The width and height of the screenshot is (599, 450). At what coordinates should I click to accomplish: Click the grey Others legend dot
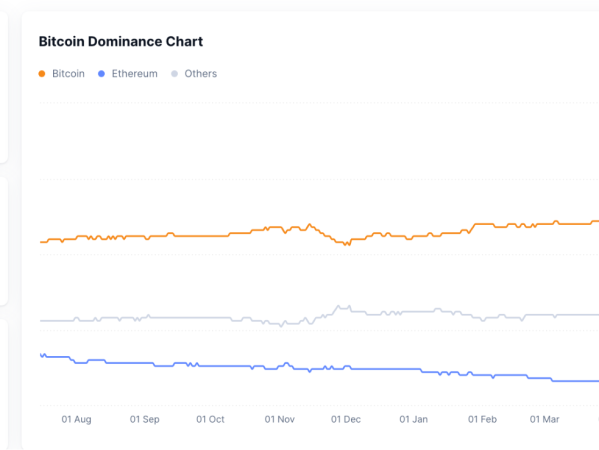(174, 74)
